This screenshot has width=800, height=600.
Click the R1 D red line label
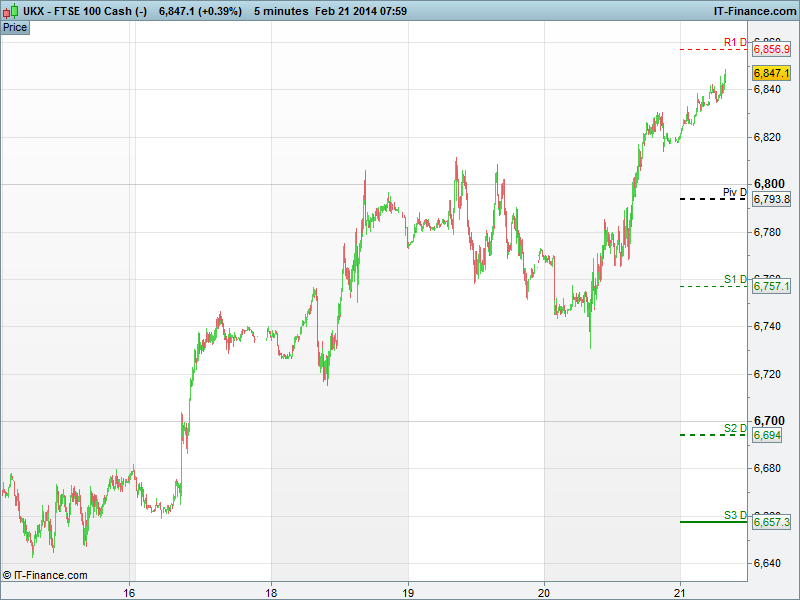pyautogui.click(x=735, y=41)
